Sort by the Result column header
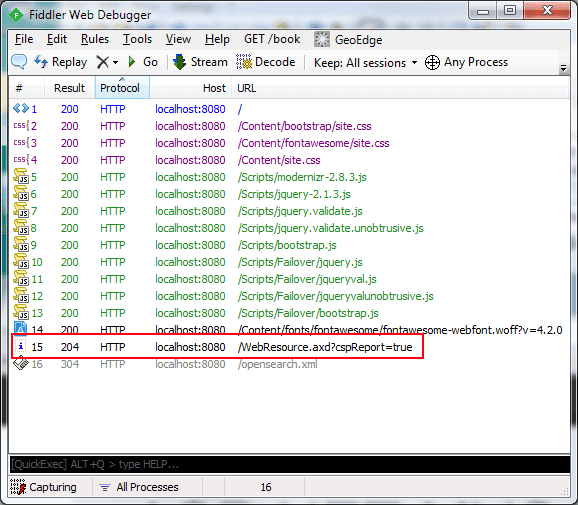 pos(70,88)
